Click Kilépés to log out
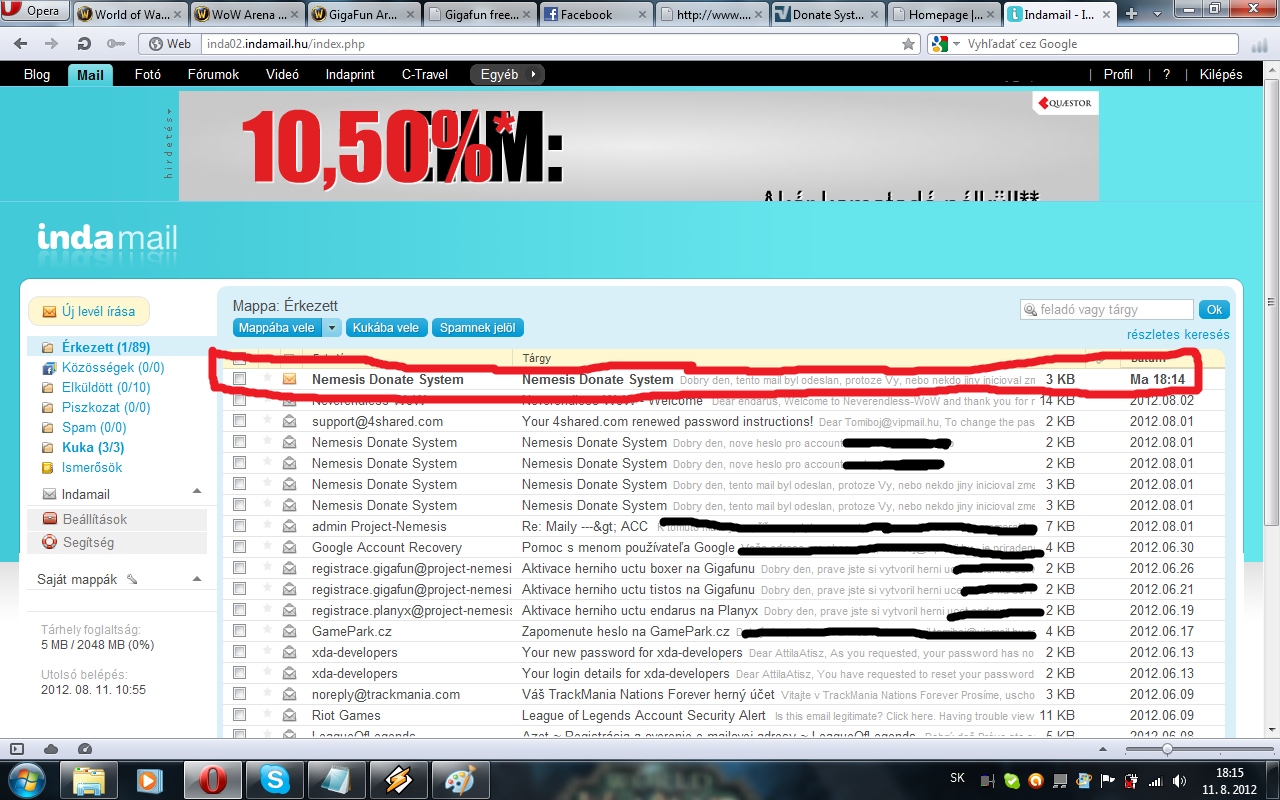This screenshot has width=1280, height=800. point(1220,74)
